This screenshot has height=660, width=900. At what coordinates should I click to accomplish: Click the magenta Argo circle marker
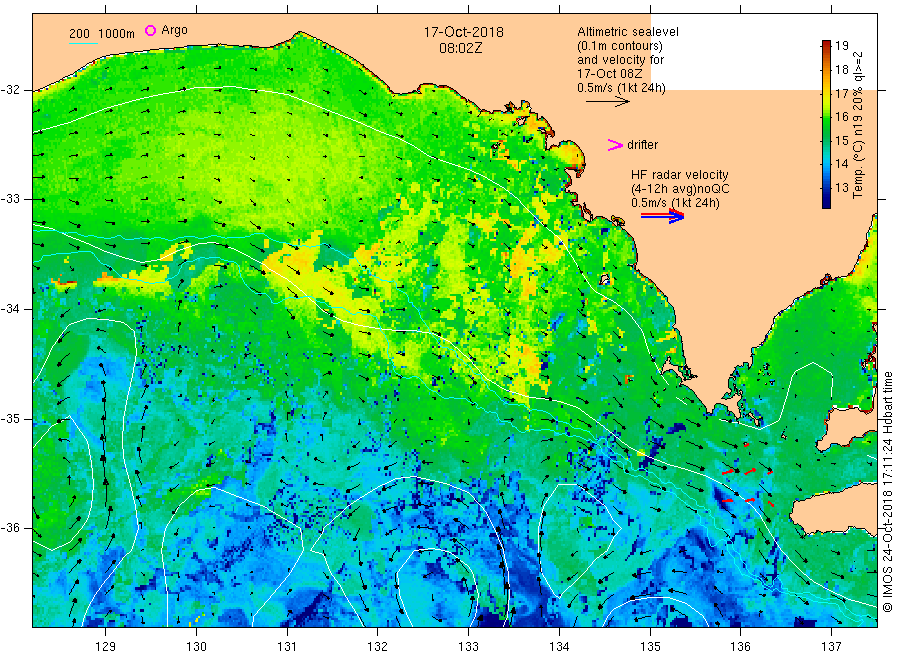click(x=150, y=30)
